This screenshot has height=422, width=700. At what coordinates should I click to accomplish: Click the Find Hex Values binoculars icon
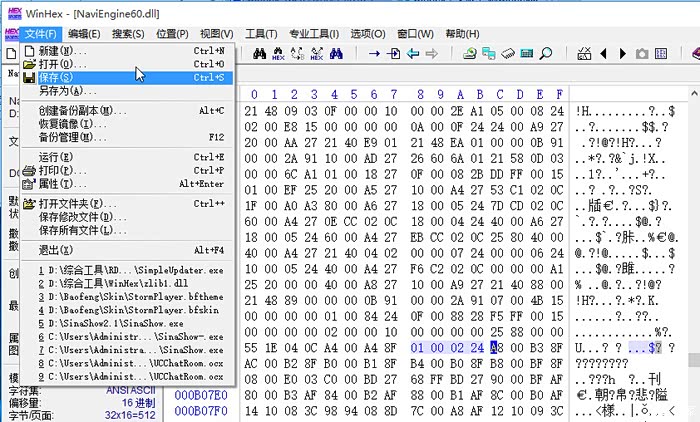(279, 53)
